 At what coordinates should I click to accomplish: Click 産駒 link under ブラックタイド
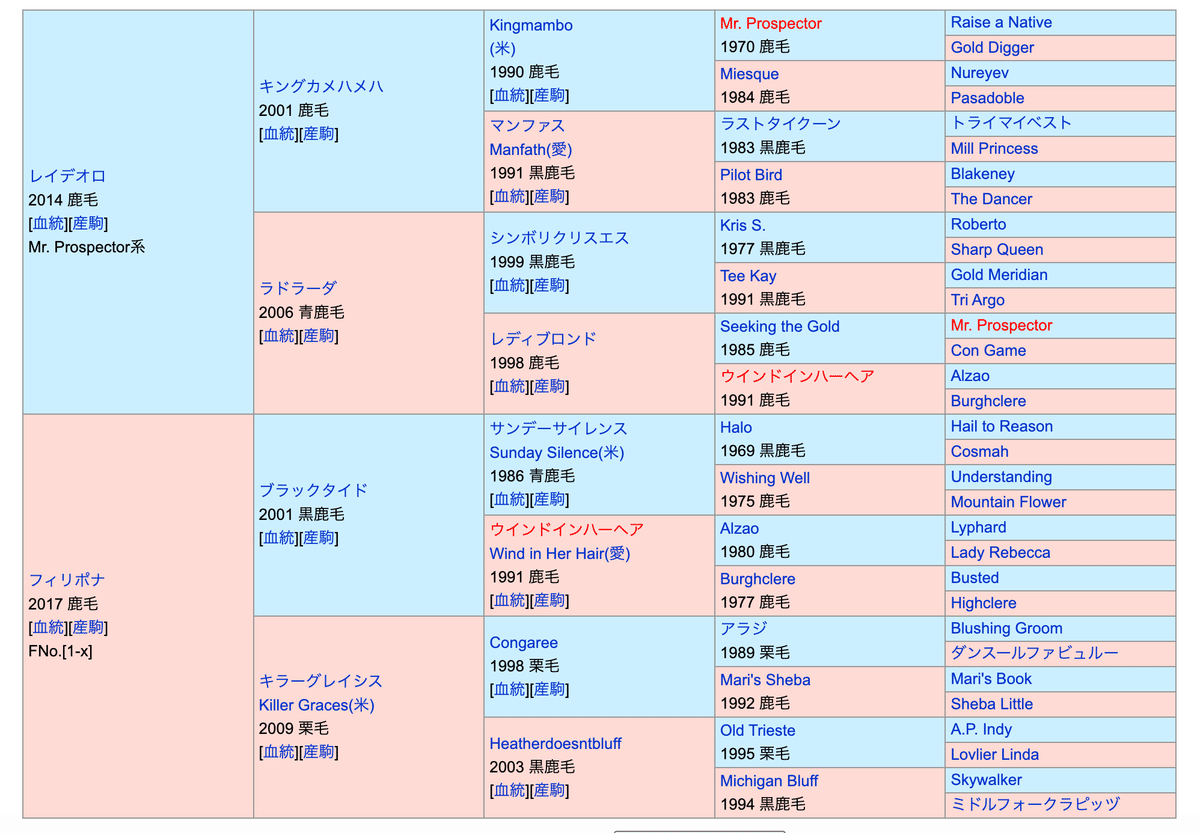tap(319, 538)
